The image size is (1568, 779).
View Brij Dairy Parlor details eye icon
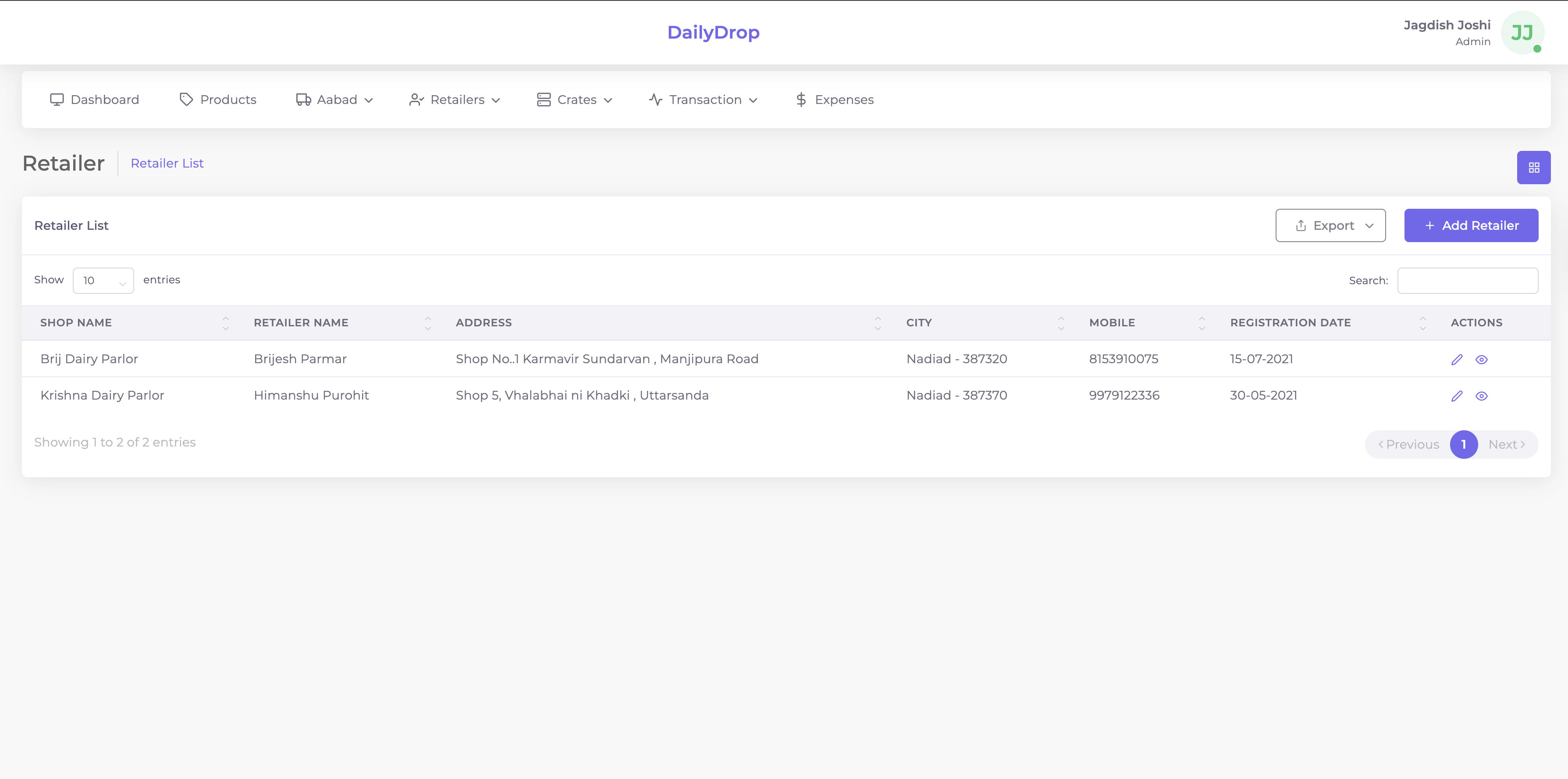[1482, 359]
